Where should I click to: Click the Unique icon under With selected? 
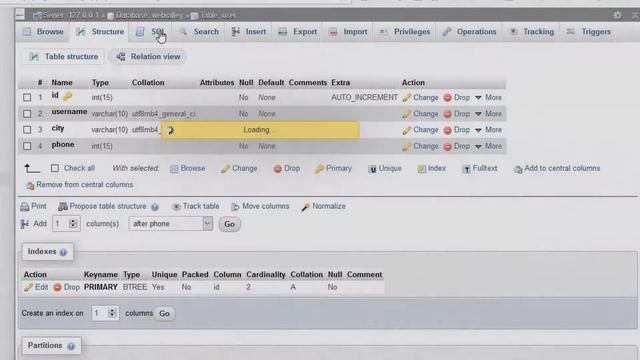(x=372, y=169)
